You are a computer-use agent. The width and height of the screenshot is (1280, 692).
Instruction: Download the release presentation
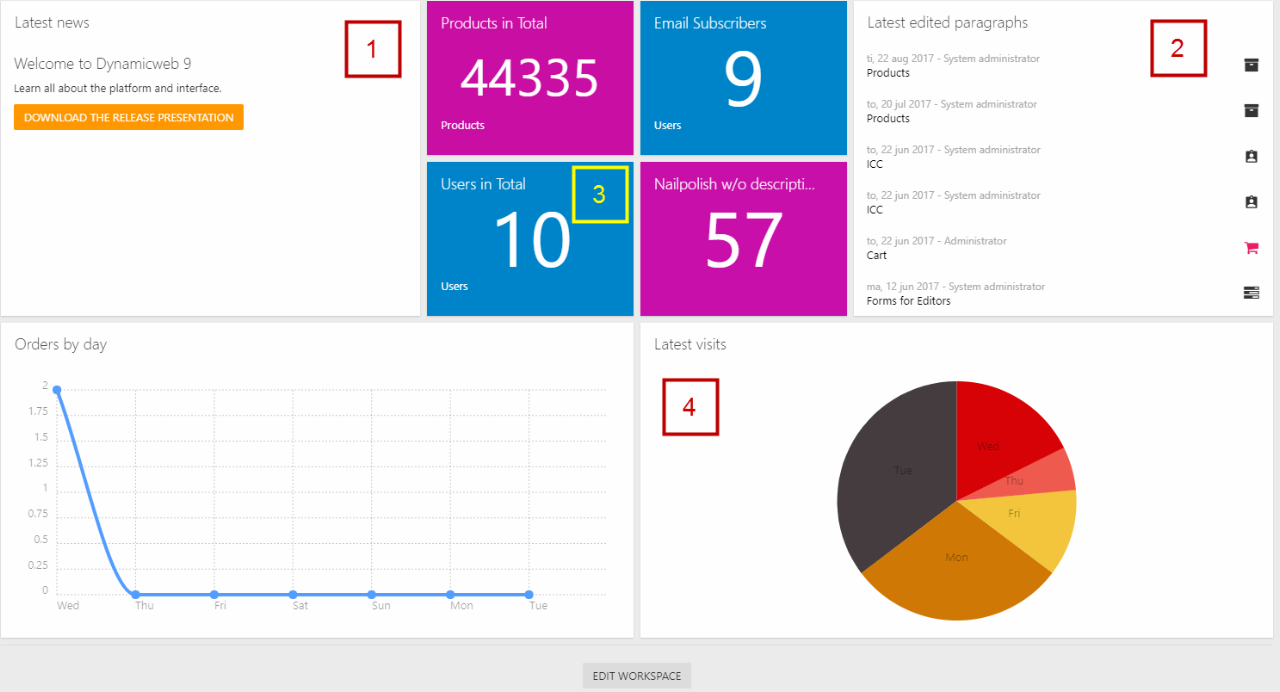128,118
